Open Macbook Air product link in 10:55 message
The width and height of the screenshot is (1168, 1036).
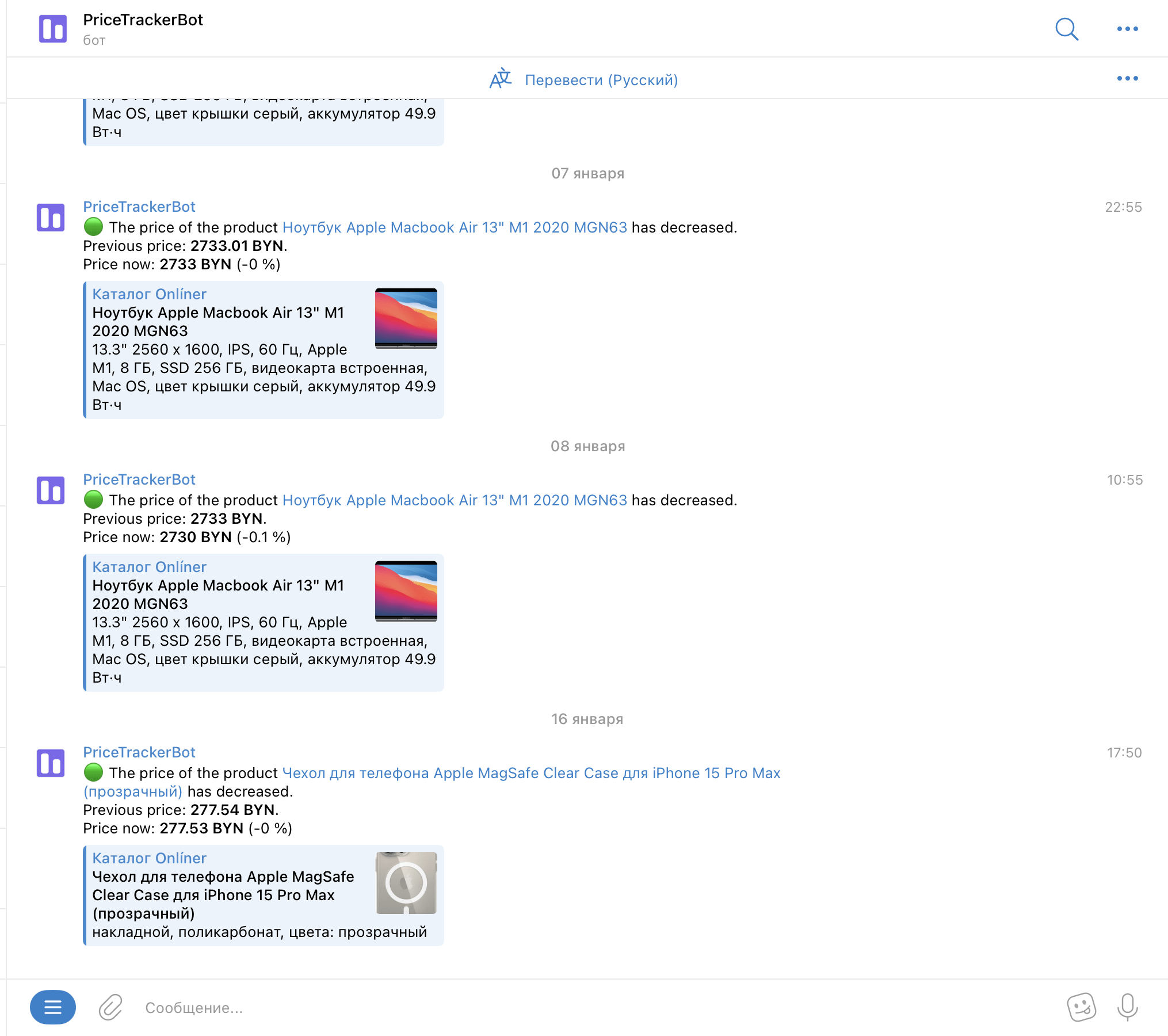click(455, 500)
